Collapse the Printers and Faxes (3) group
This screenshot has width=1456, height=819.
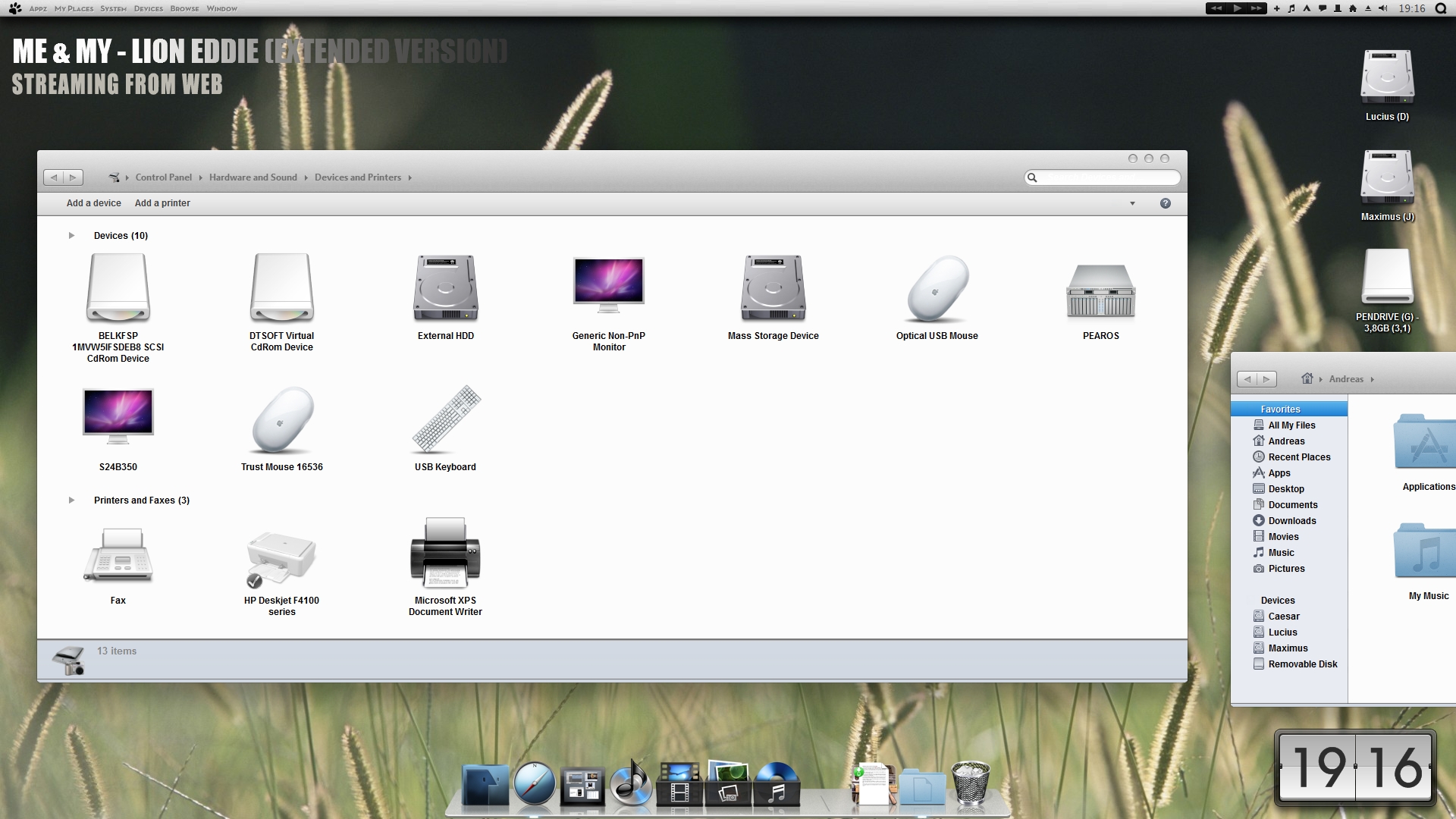(71, 500)
